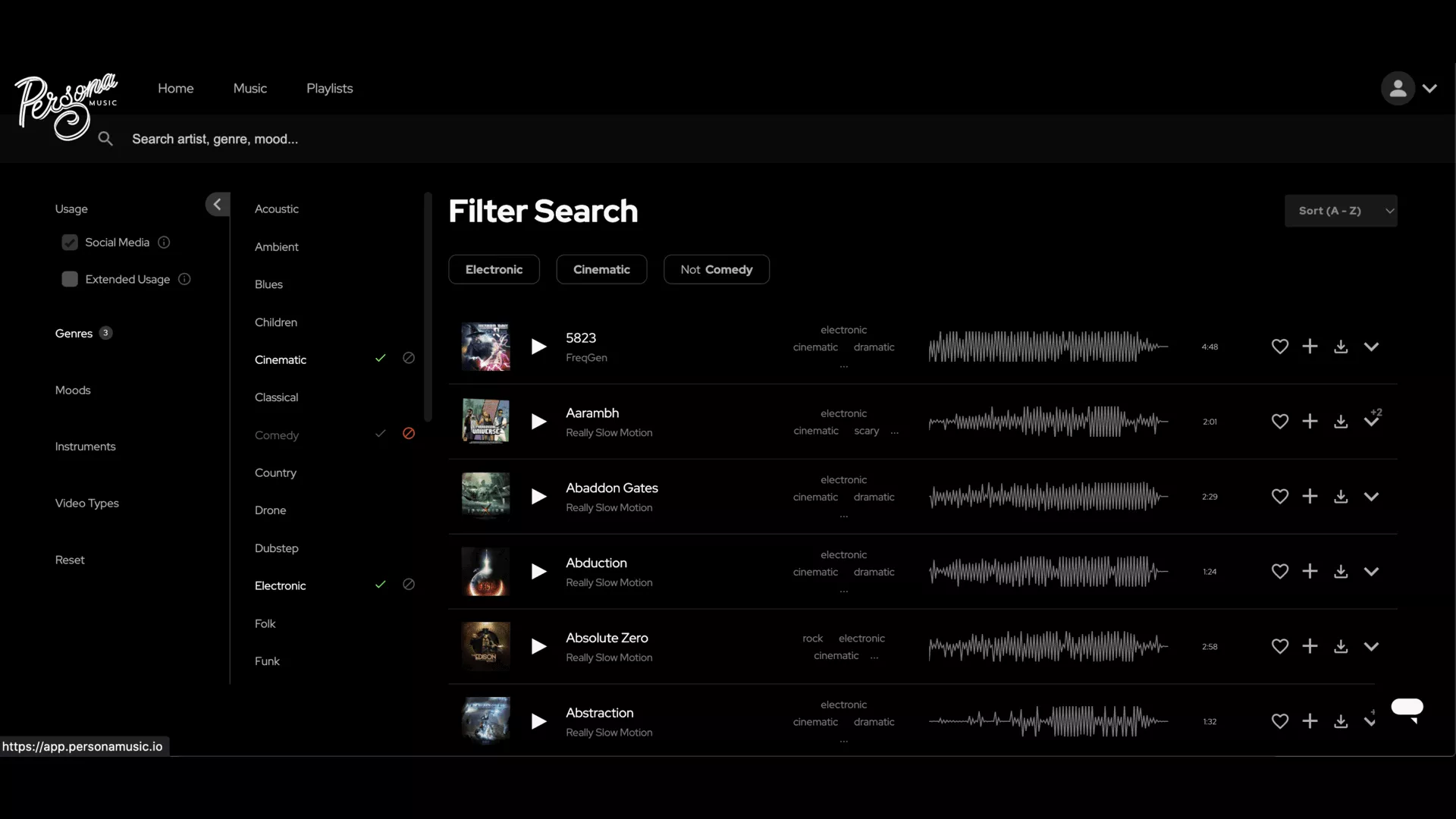Image resolution: width=1456 pixels, height=819 pixels.
Task: Toggle the Electronic genre include checkmark
Action: coord(381,585)
